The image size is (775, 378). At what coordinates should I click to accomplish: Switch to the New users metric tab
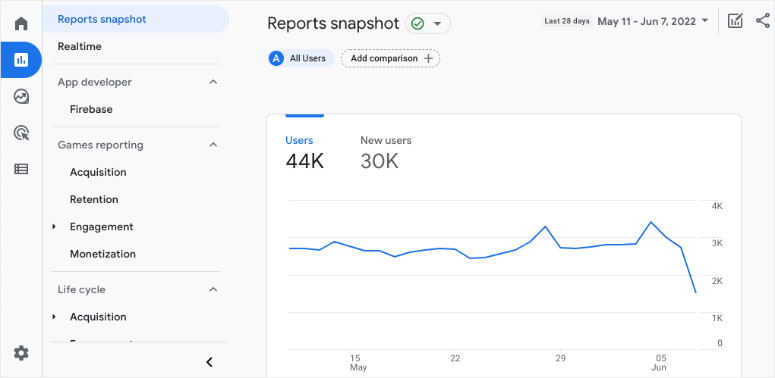pyautogui.click(x=386, y=154)
